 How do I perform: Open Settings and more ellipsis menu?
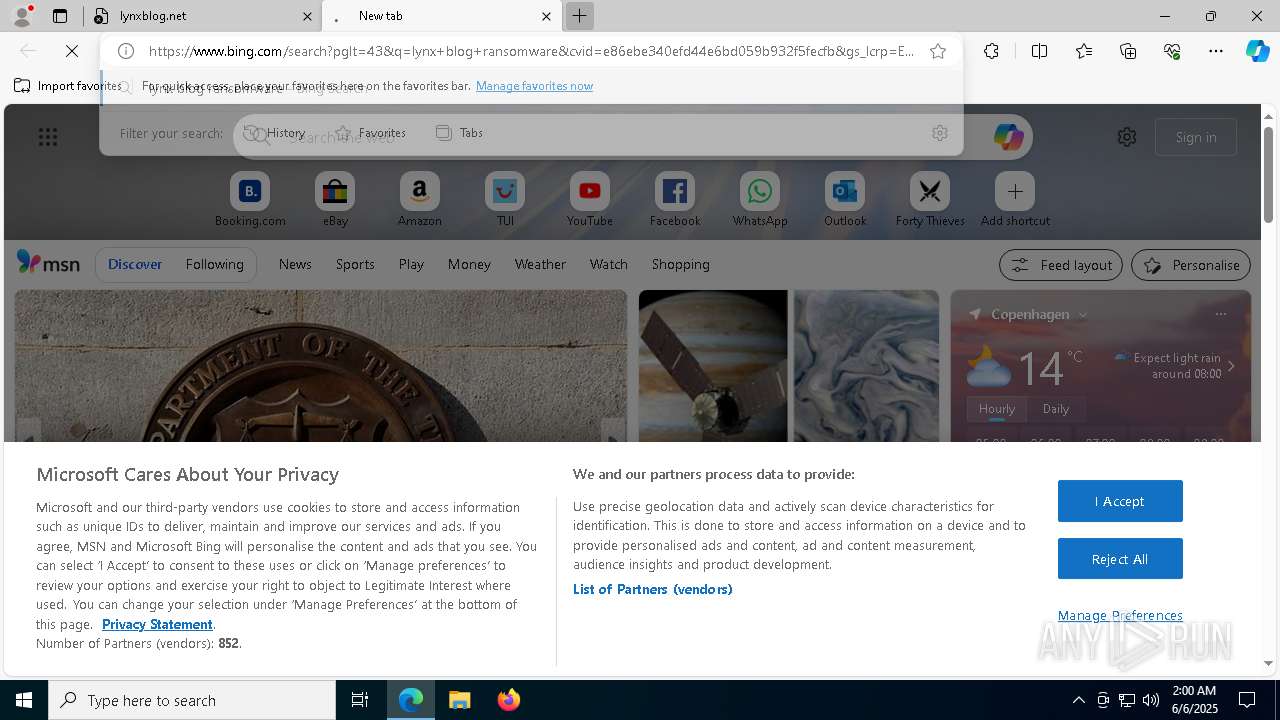pyautogui.click(x=1216, y=51)
